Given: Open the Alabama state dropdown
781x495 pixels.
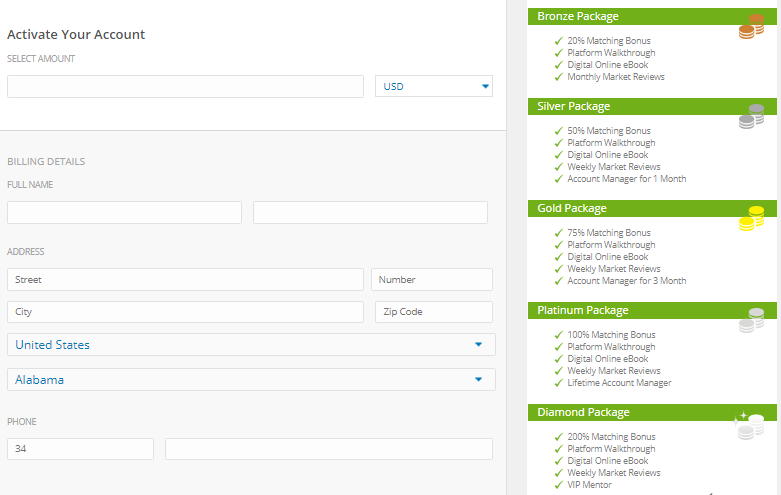Looking at the screenshot, I should 251,379.
